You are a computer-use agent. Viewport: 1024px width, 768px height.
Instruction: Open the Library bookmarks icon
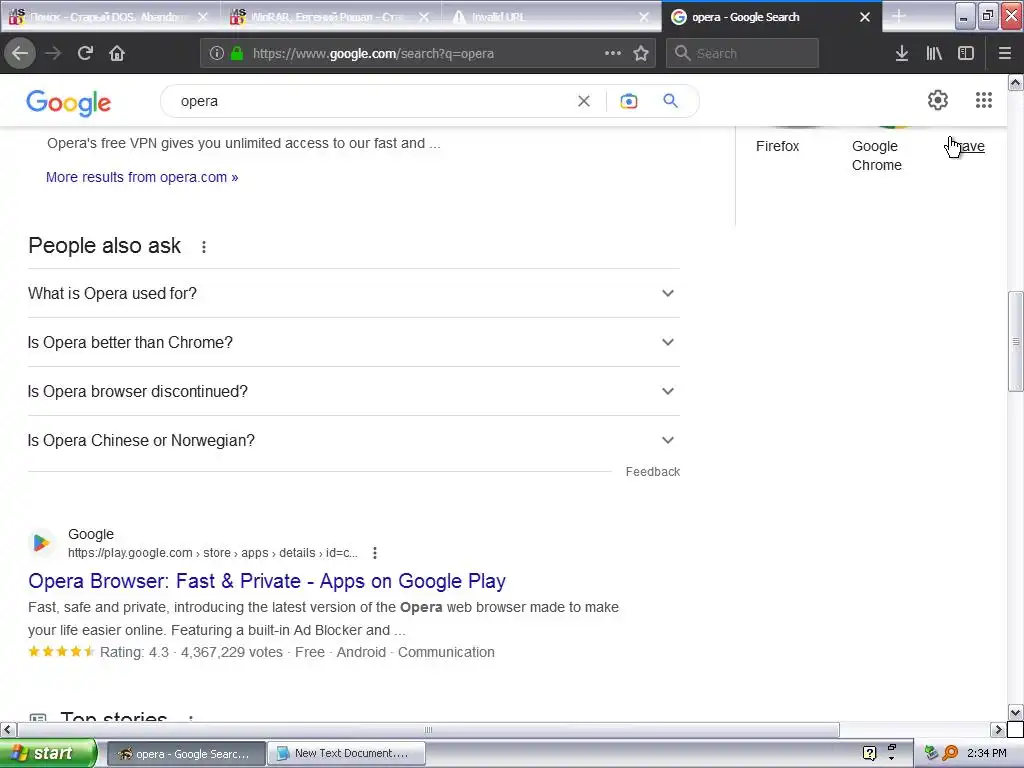pos(934,53)
